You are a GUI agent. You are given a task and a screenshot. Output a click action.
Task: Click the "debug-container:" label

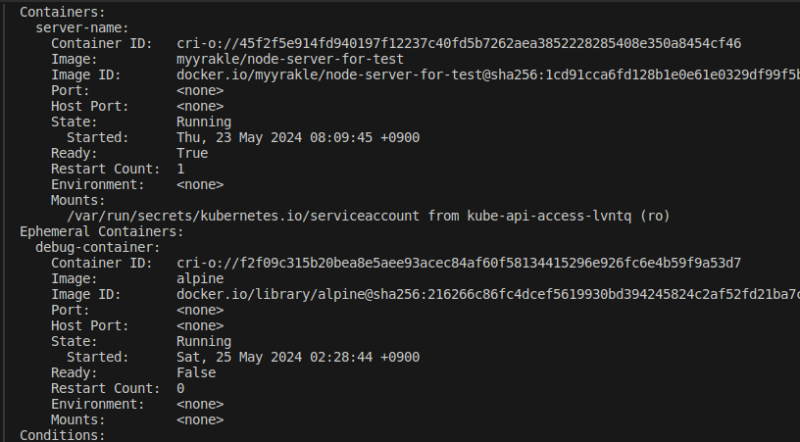(97, 246)
